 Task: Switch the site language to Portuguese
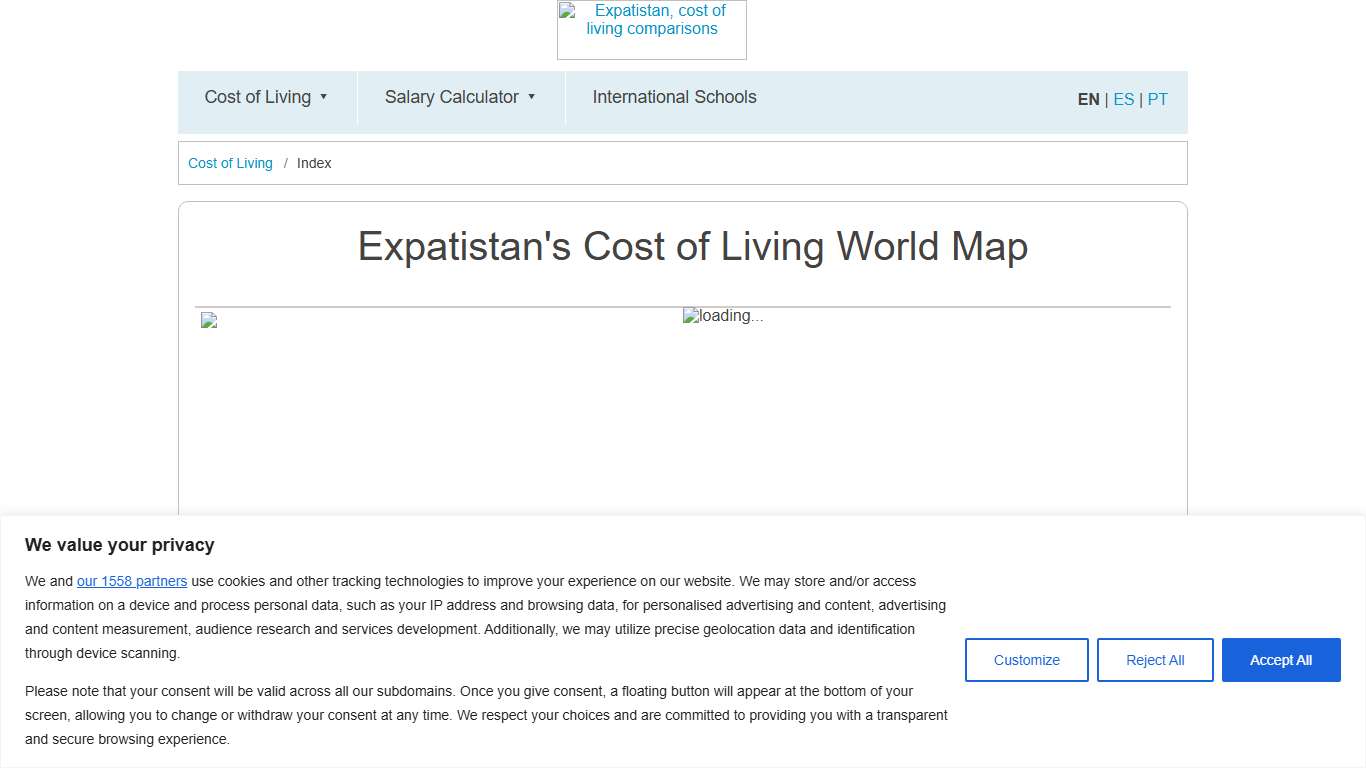pos(1157,99)
